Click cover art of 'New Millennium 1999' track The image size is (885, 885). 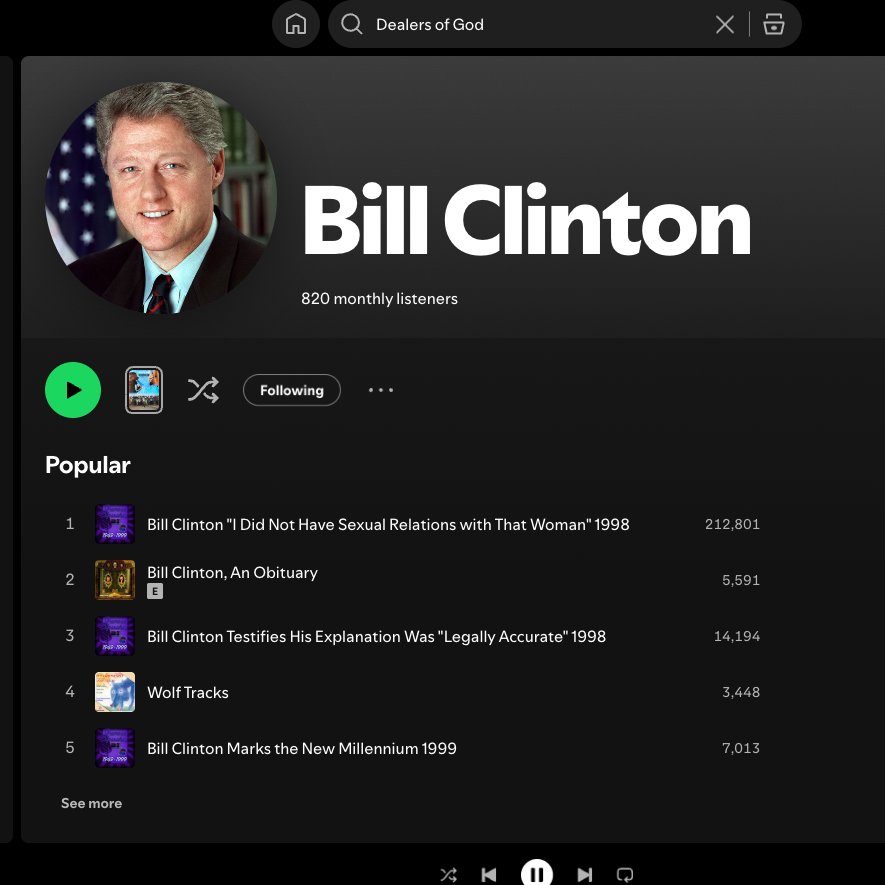pos(115,748)
